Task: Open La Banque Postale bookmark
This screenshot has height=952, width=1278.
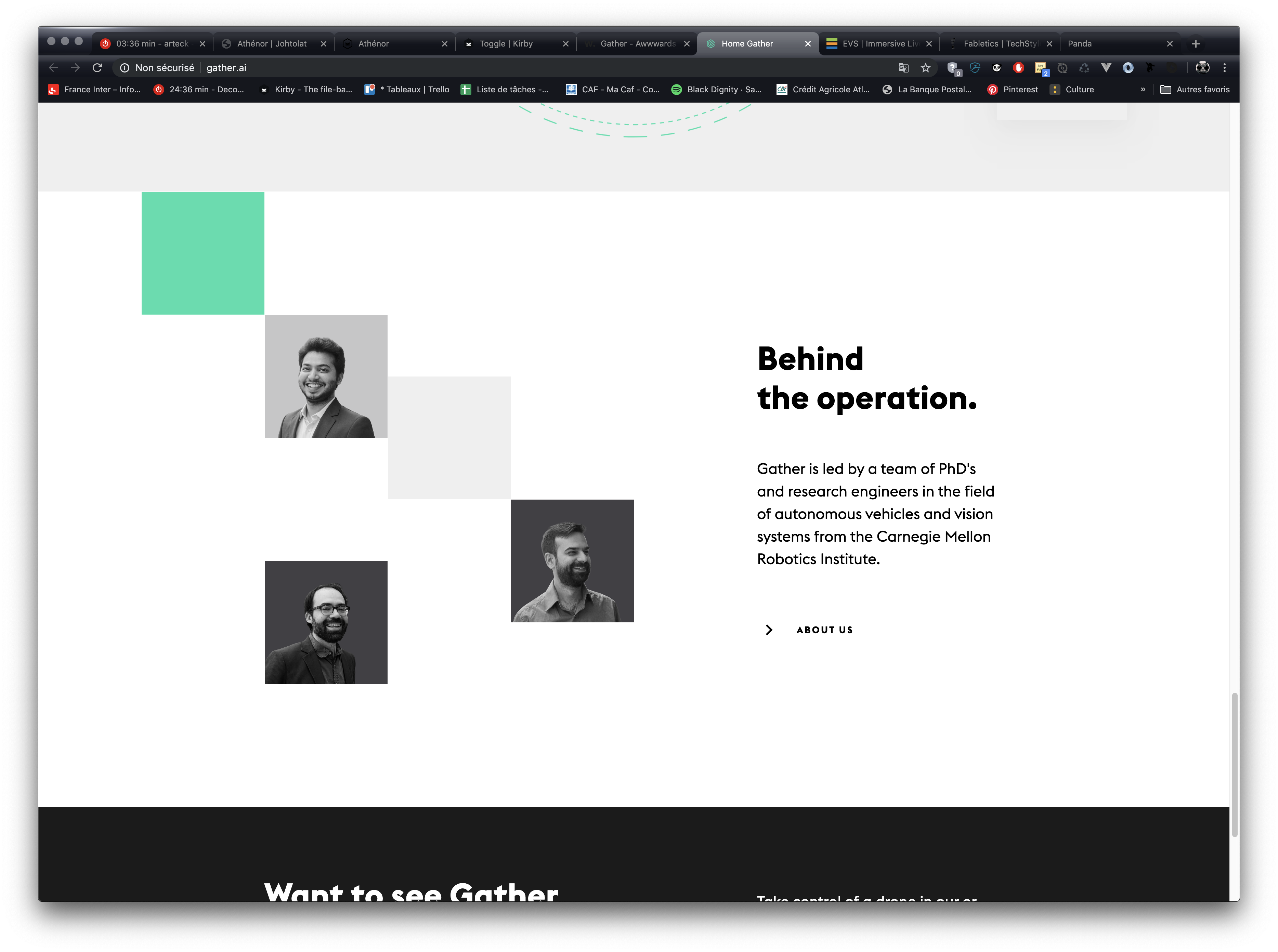Action: coord(927,90)
